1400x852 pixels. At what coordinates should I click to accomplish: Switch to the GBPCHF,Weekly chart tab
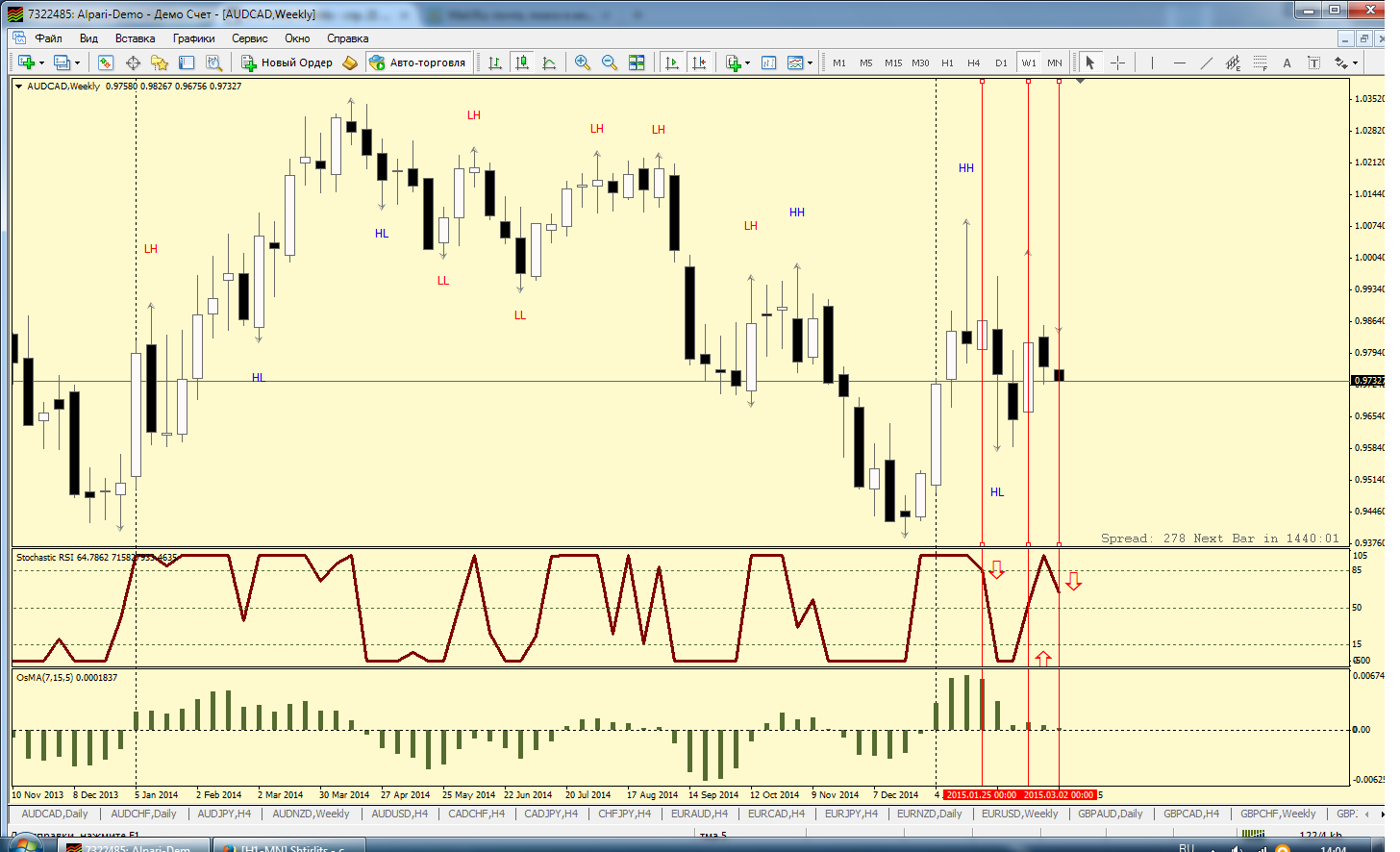(x=1278, y=814)
